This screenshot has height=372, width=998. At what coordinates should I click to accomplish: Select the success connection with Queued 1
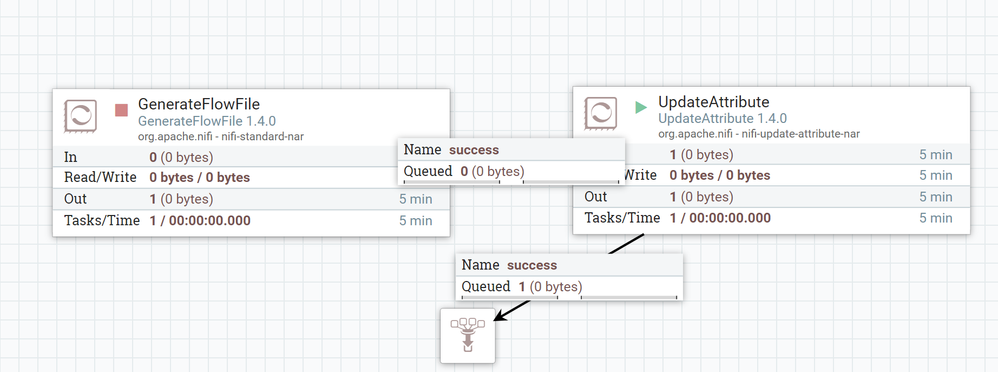pos(569,276)
